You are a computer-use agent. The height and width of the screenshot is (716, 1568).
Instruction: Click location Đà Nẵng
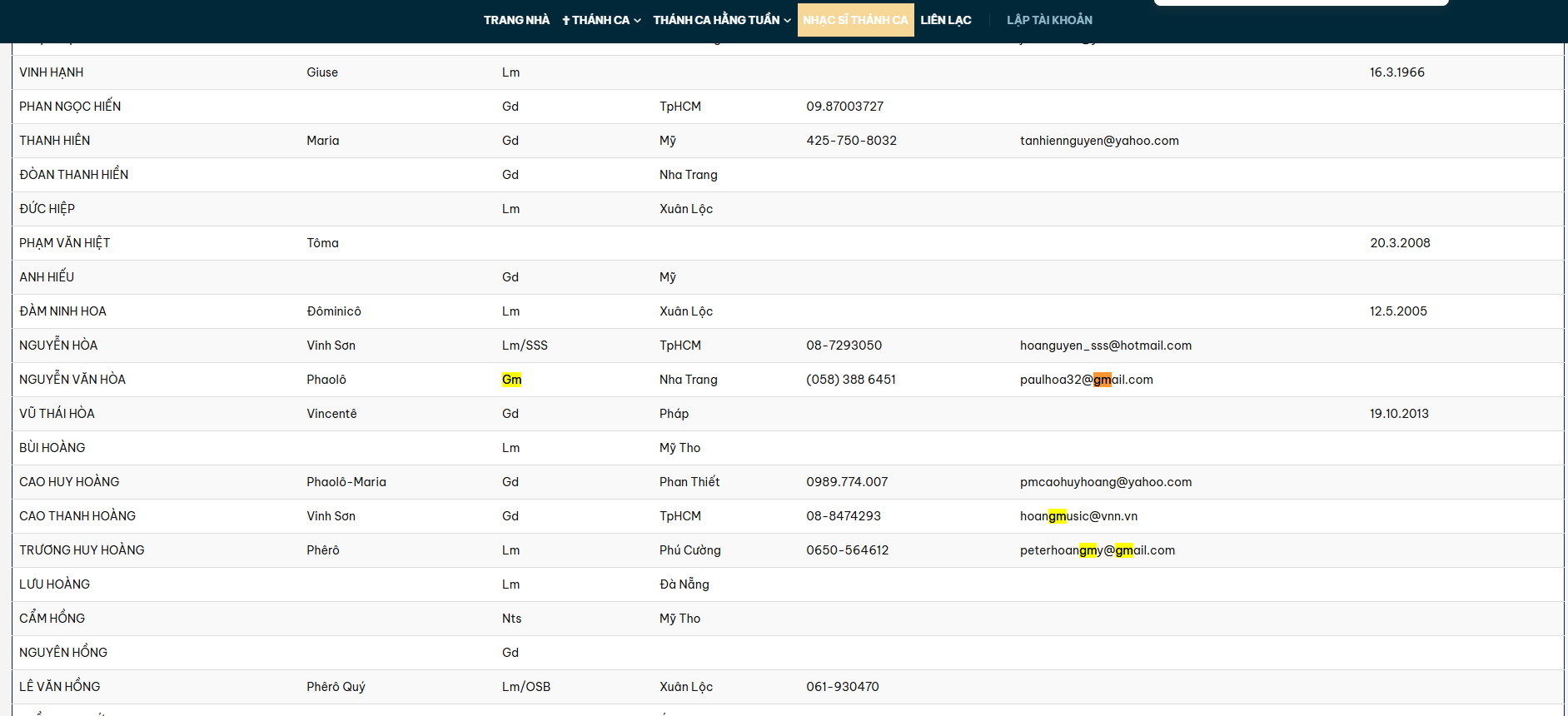[x=684, y=584]
